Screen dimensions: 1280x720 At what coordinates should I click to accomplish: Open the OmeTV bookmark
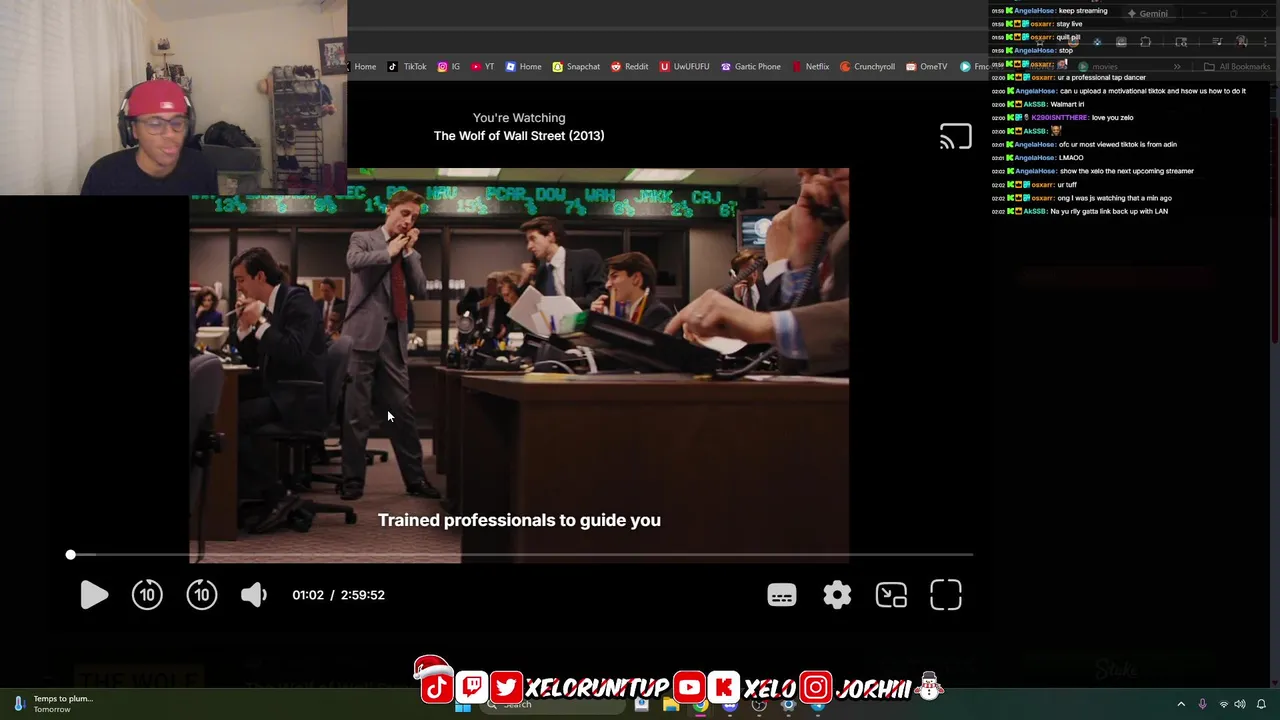pyautogui.click(x=926, y=67)
